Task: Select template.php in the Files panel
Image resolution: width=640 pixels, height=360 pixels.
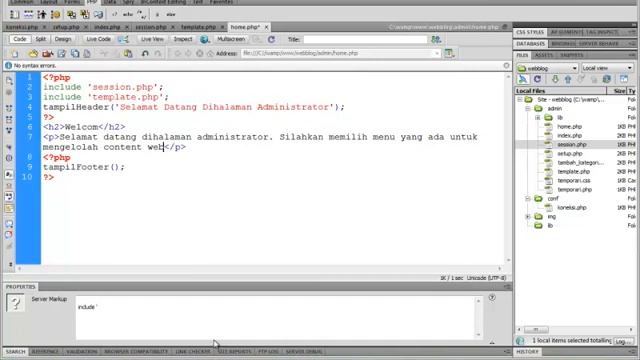Action: pyautogui.click(x=573, y=171)
